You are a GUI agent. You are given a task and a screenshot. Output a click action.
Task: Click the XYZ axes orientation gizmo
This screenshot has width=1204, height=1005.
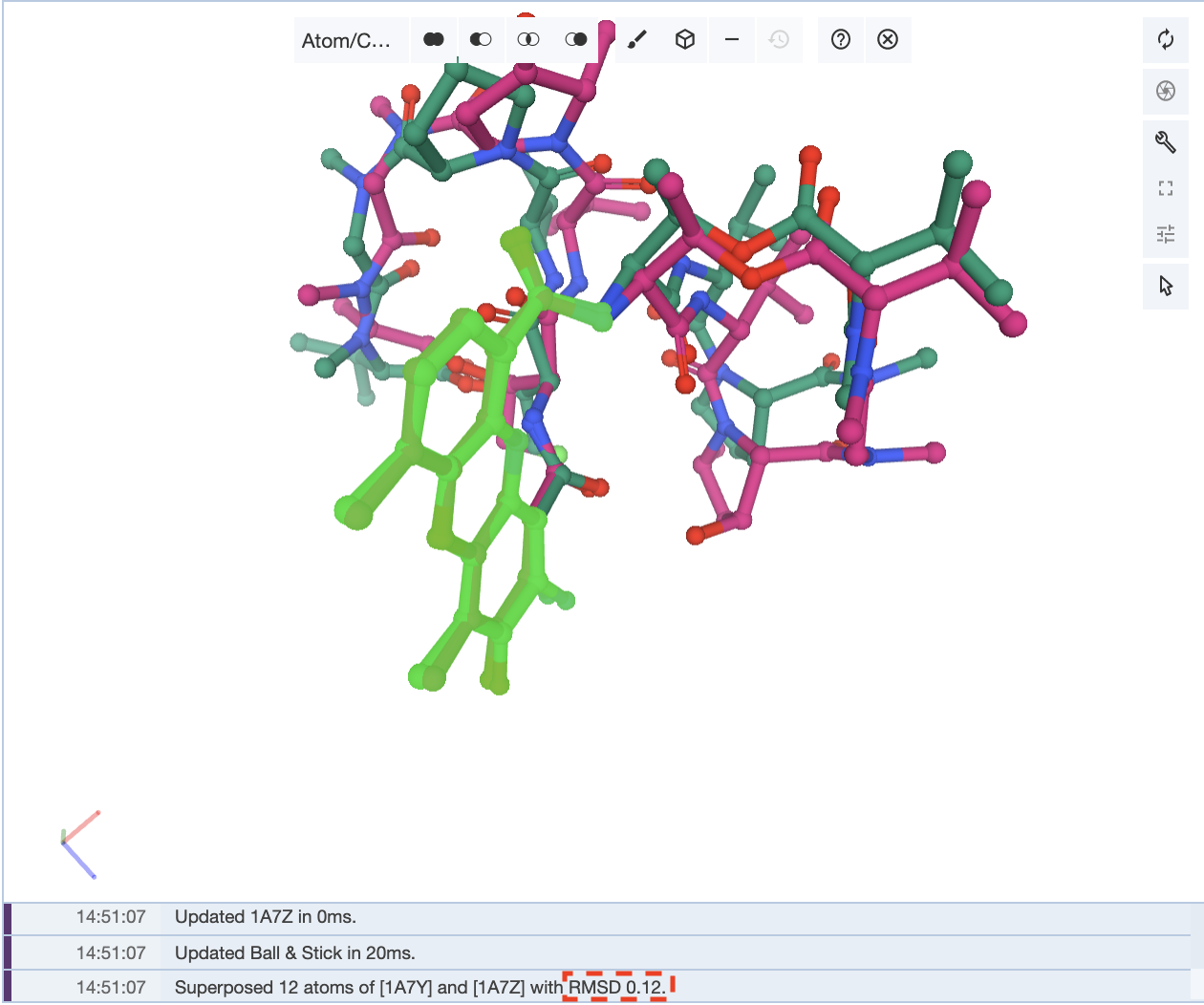pos(78,845)
